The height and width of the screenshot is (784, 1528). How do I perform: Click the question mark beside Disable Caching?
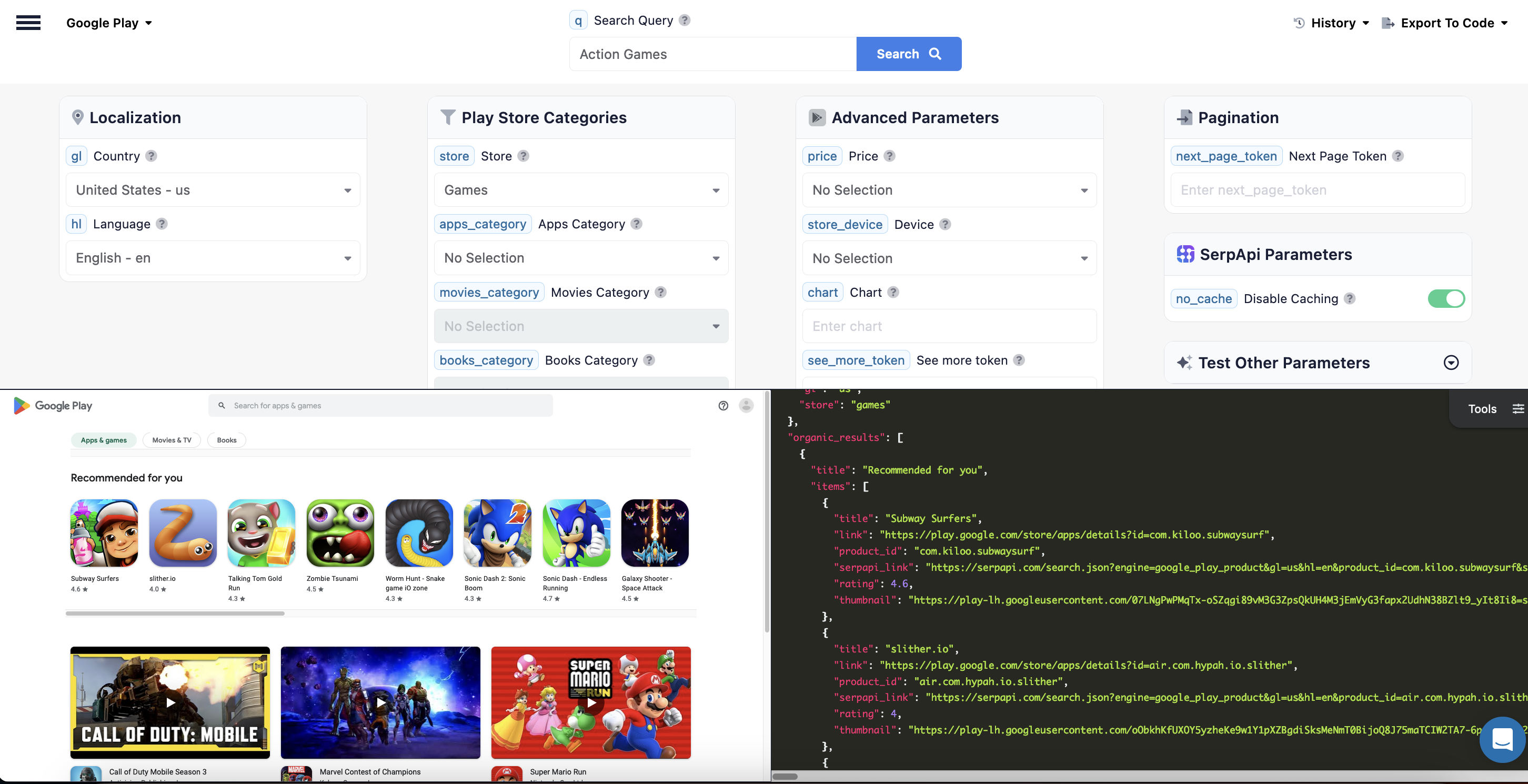pyautogui.click(x=1351, y=299)
